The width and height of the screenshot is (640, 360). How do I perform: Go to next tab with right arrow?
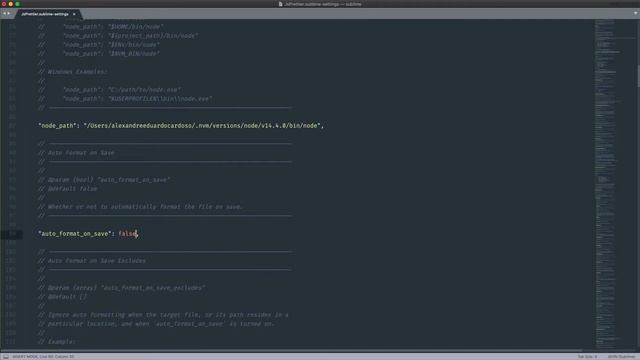(9, 13)
